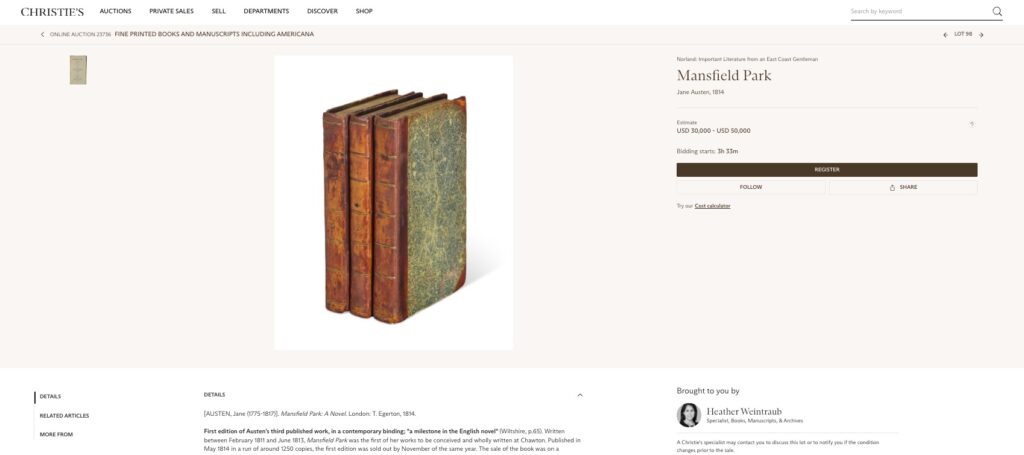This screenshot has width=1024, height=455.
Task: Click the Christie's logo
Action: [52, 11]
